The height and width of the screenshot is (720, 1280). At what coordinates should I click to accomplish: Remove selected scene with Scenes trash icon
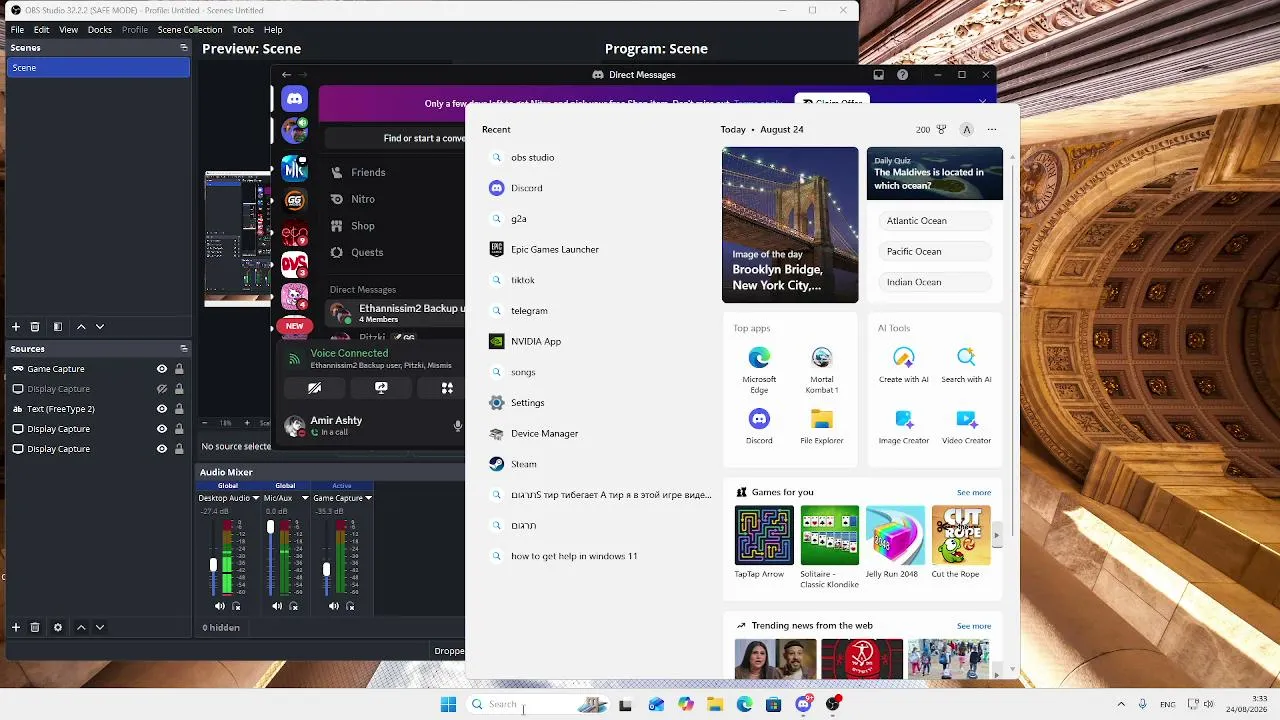[35, 327]
